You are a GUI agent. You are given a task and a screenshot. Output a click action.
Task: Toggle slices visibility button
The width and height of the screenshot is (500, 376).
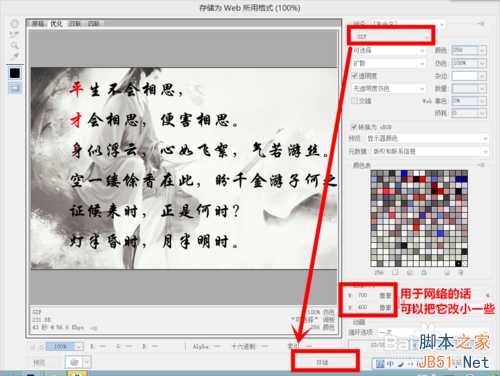pyautogui.click(x=15, y=88)
